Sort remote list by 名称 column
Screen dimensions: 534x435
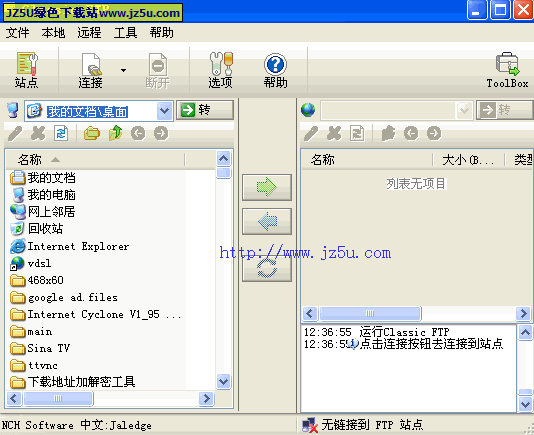[x=367, y=159]
